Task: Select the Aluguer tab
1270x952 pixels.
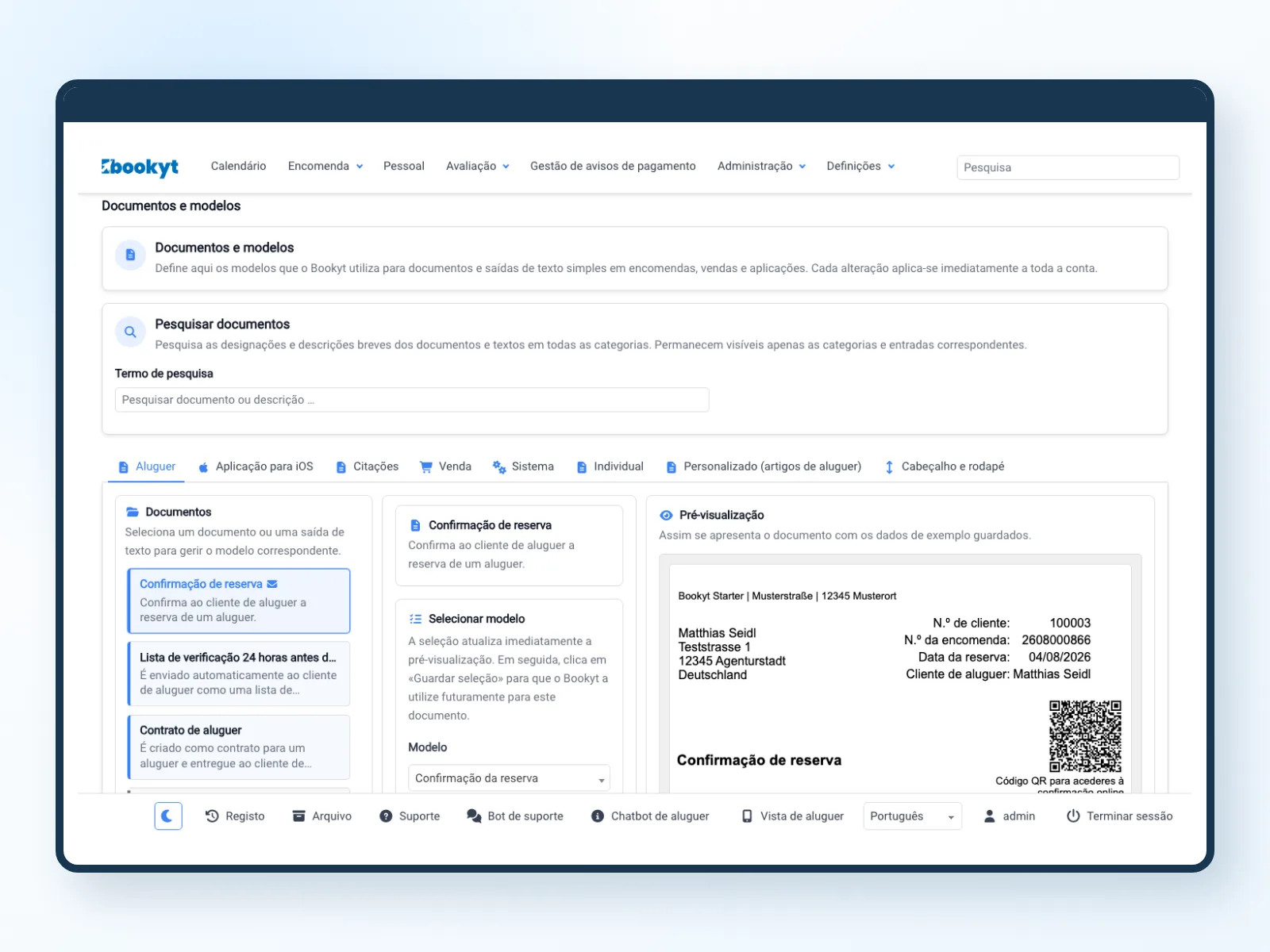Action: coord(147,466)
